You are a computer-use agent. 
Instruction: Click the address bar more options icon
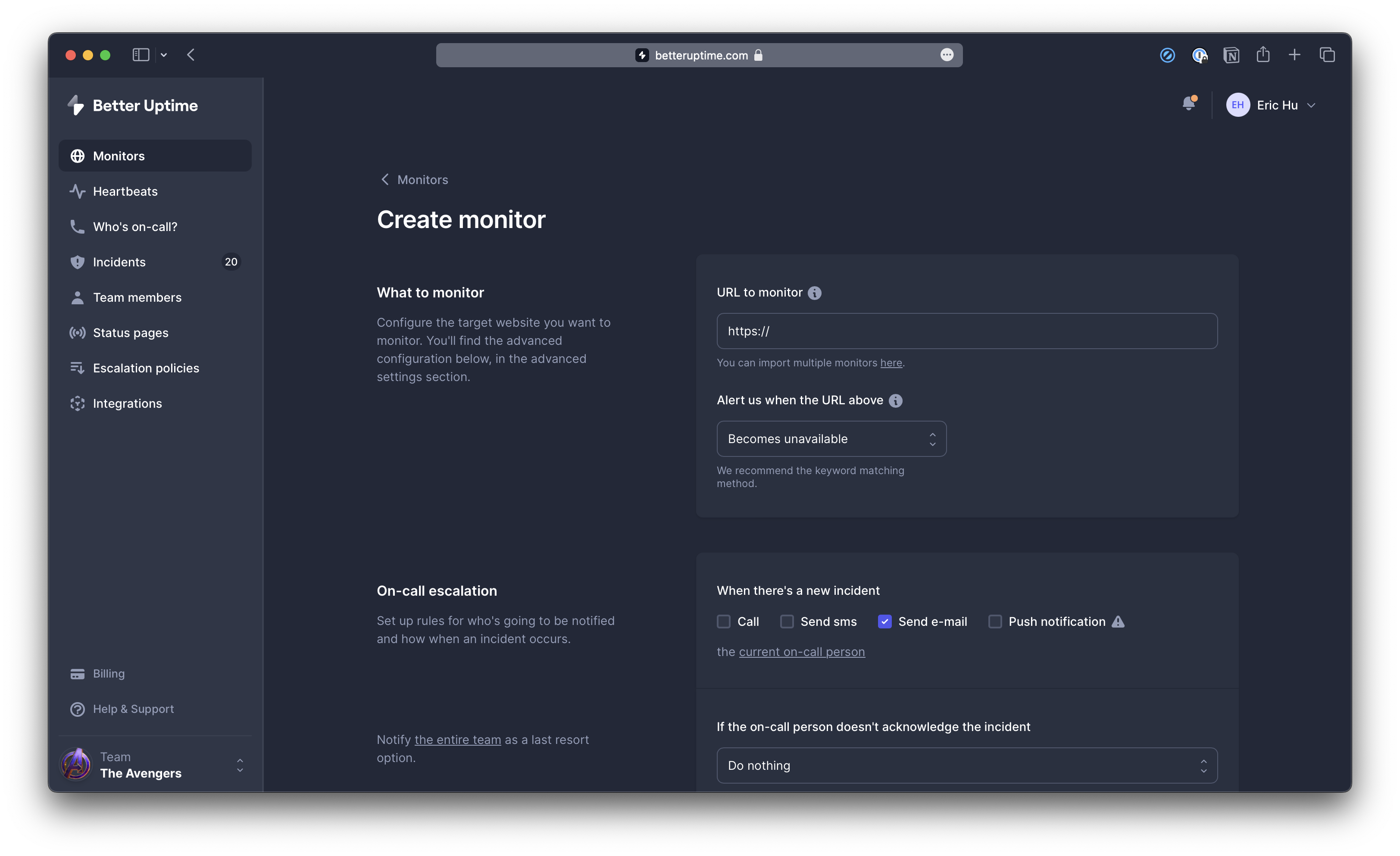pos(947,55)
